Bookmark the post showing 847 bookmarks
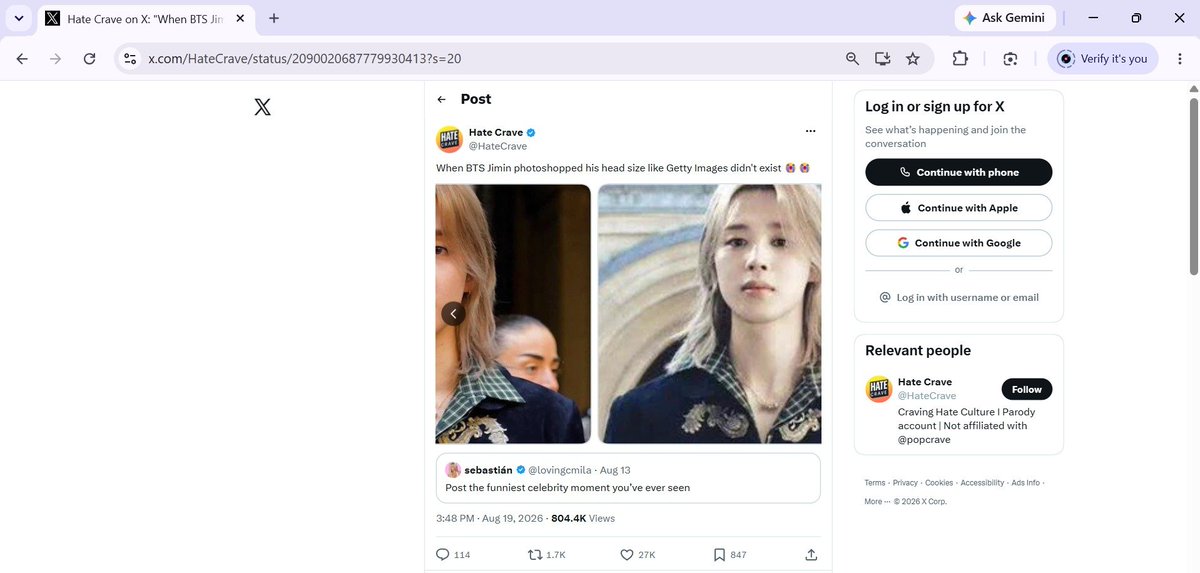 (719, 555)
